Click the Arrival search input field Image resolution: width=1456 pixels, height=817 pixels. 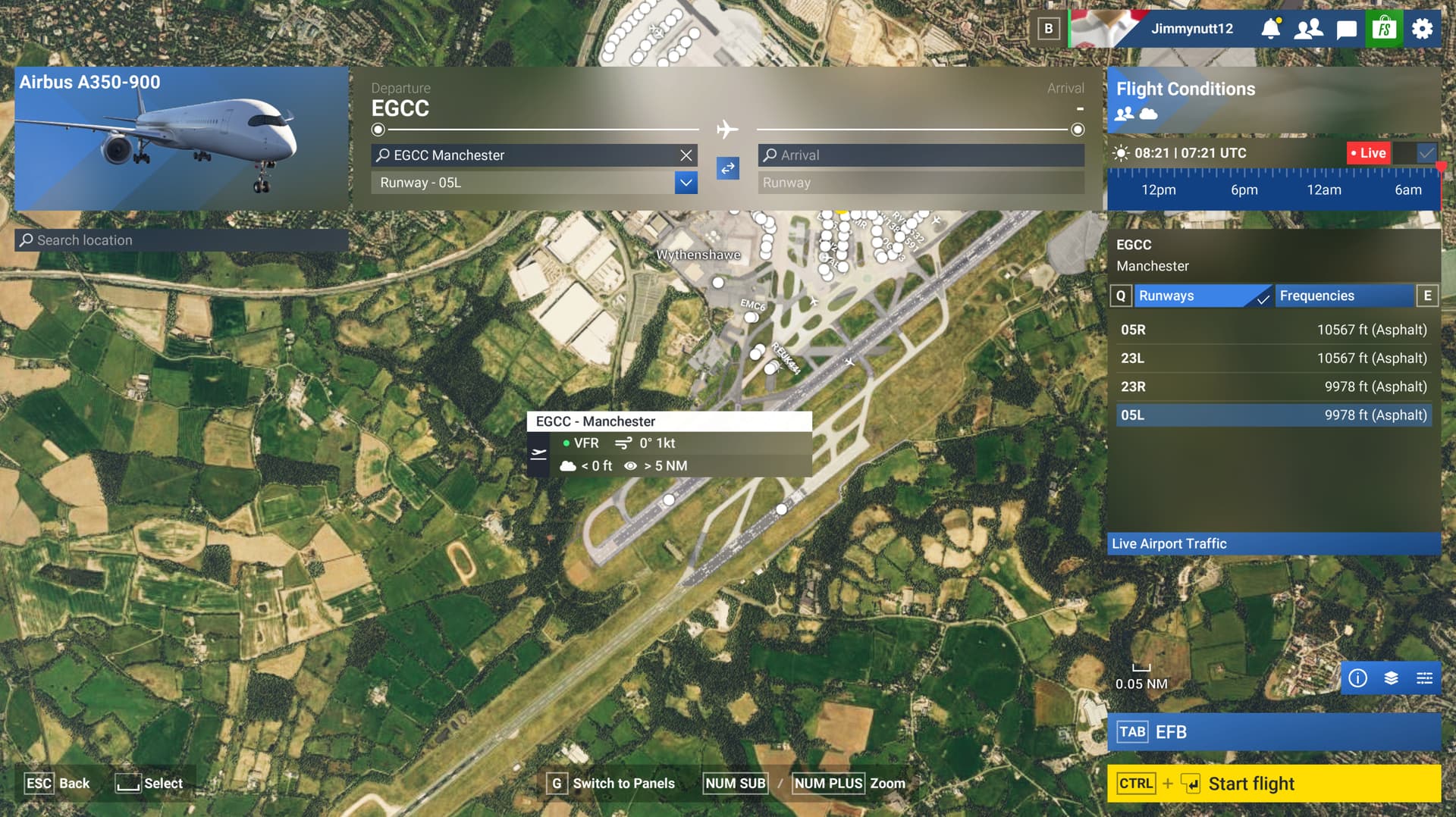(921, 155)
